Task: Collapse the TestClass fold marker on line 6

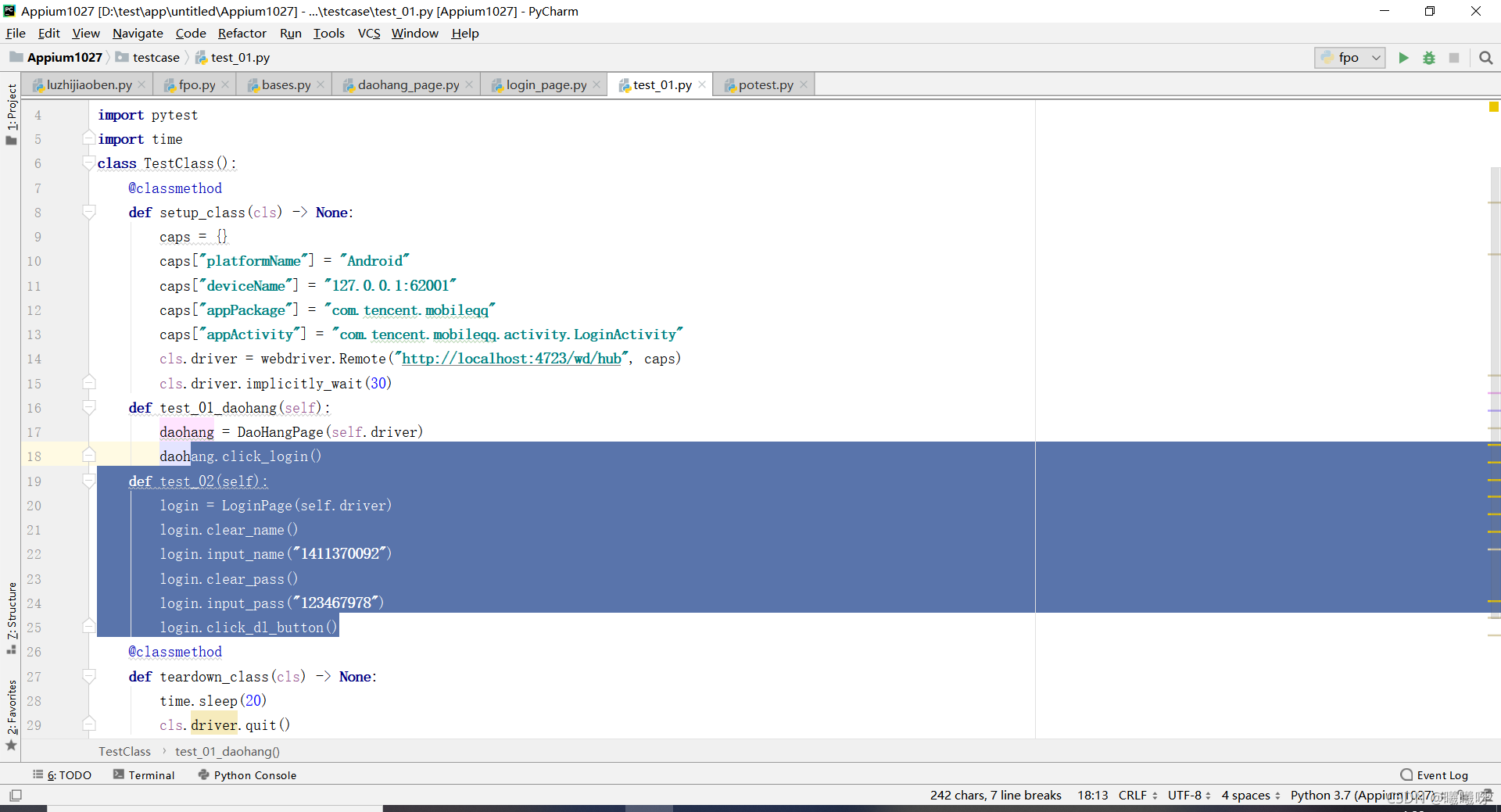Action: pyautogui.click(x=89, y=163)
